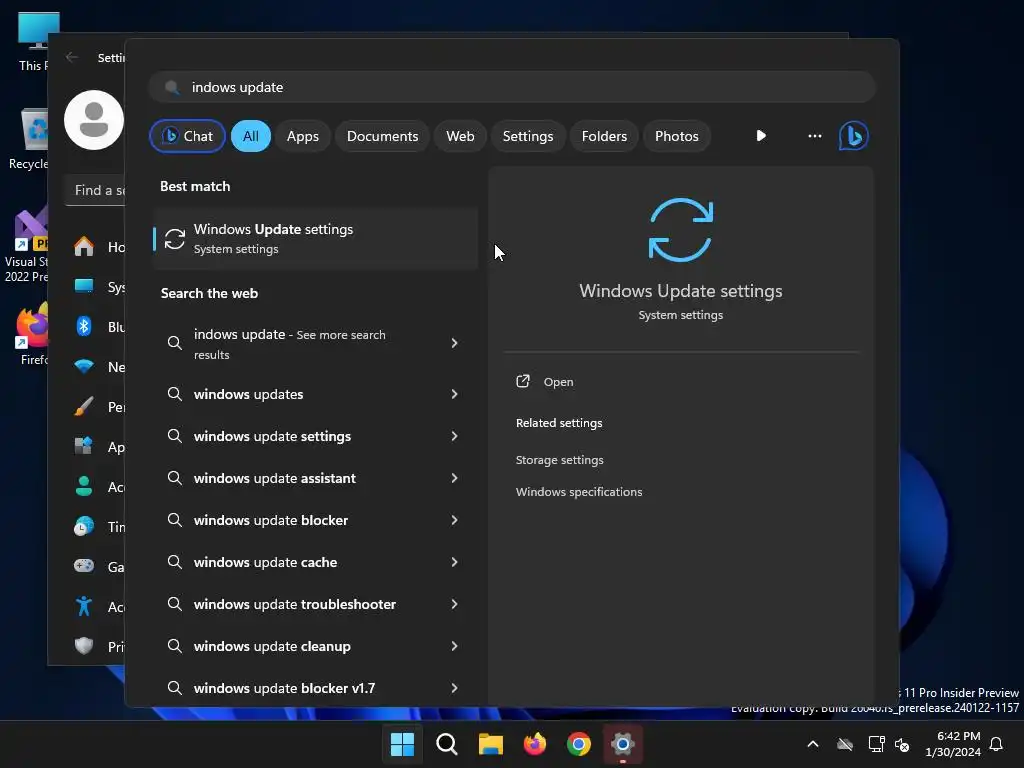The width and height of the screenshot is (1024, 768).
Task: Select the System icon in Settings sidebar
Action: pyautogui.click(x=84, y=286)
